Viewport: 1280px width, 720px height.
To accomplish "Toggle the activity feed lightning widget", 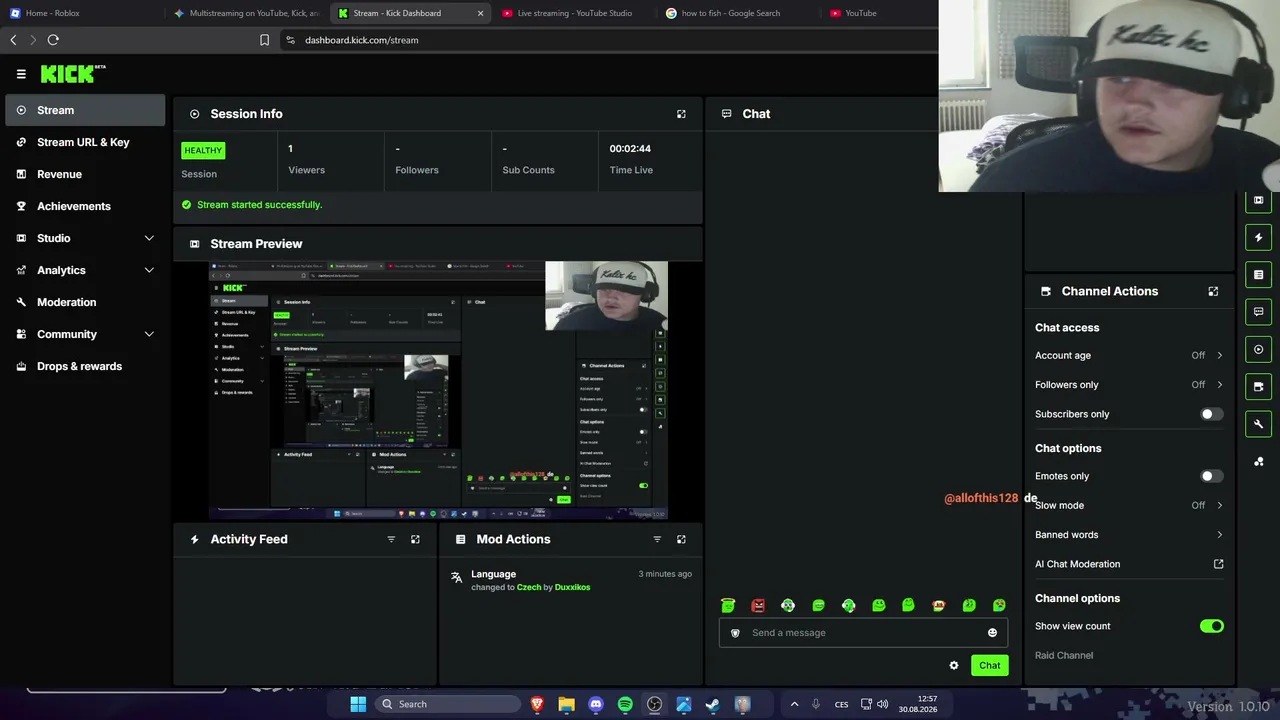I will click(1259, 237).
